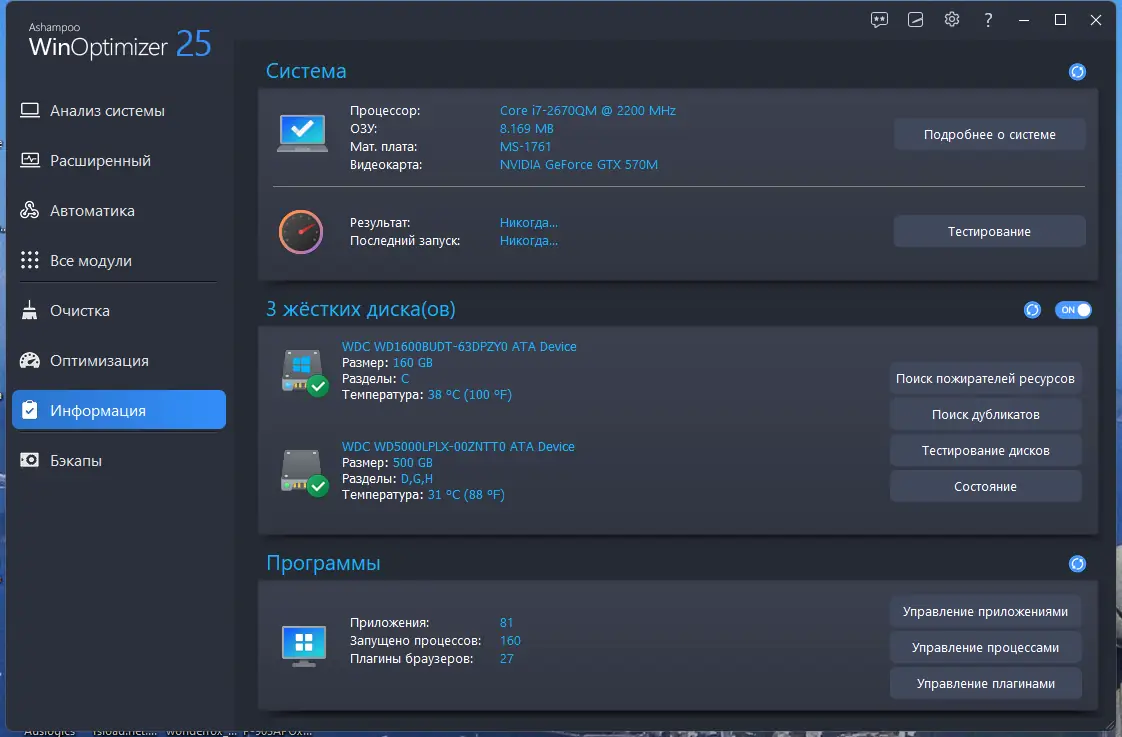Click the browser plugins count 27
Viewport: 1122px width, 737px height.
coord(507,658)
